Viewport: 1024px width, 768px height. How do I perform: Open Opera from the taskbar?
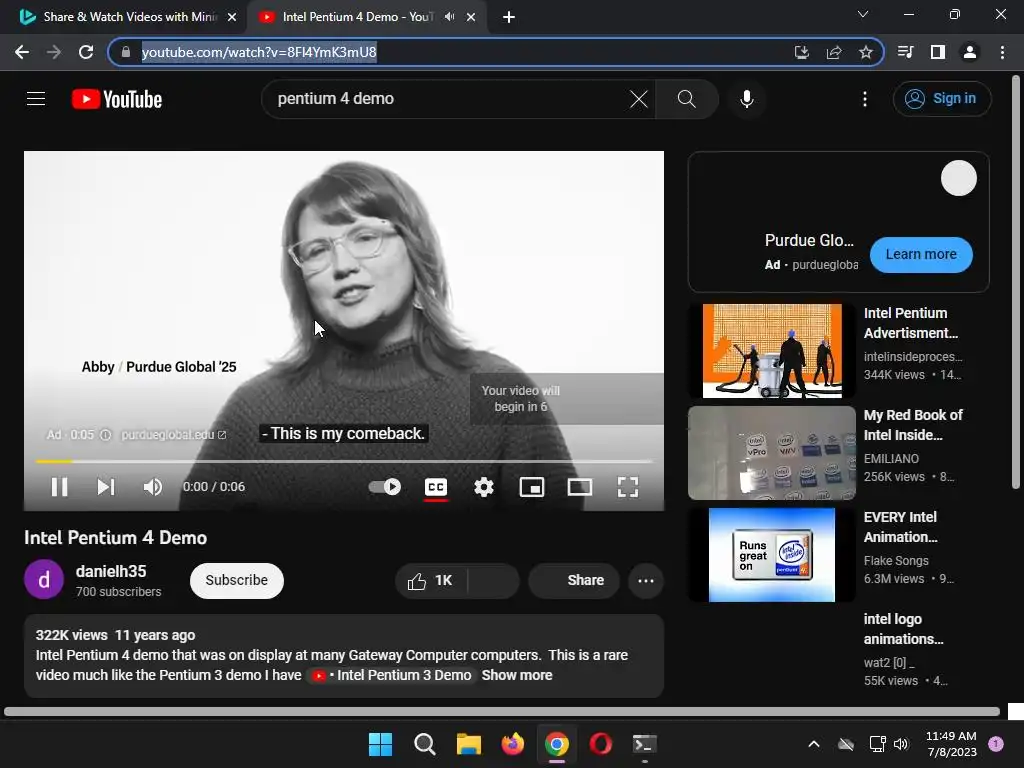pyautogui.click(x=601, y=744)
